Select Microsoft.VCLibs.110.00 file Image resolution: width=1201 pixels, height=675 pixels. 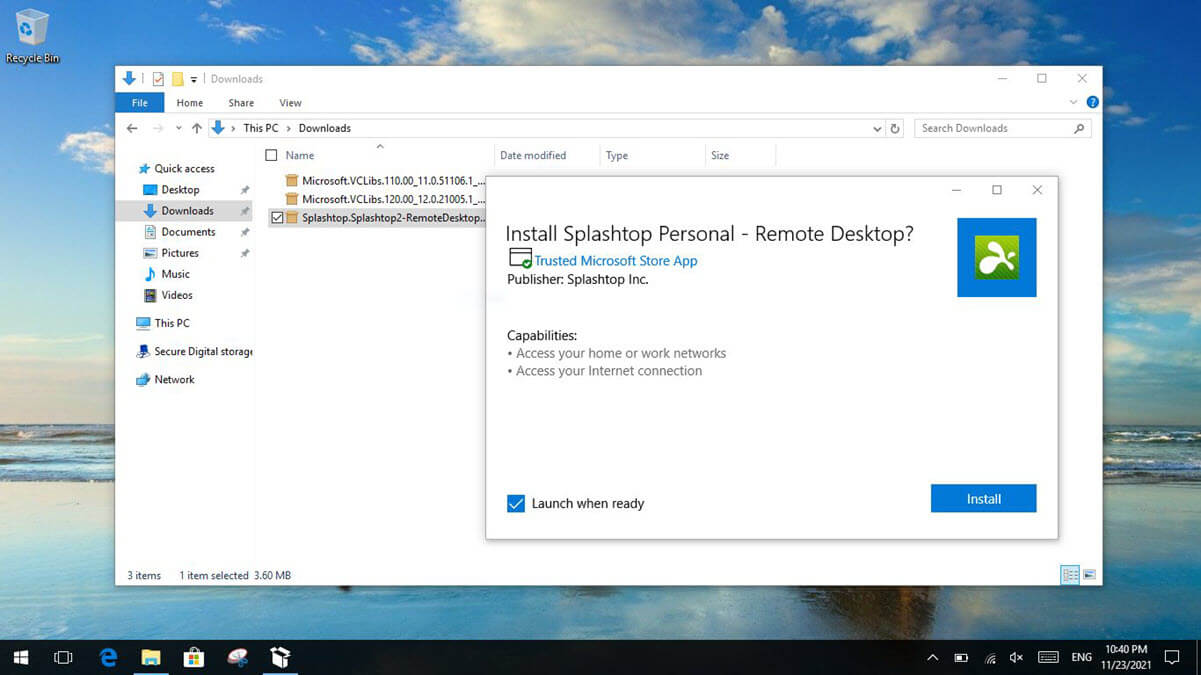(x=385, y=181)
